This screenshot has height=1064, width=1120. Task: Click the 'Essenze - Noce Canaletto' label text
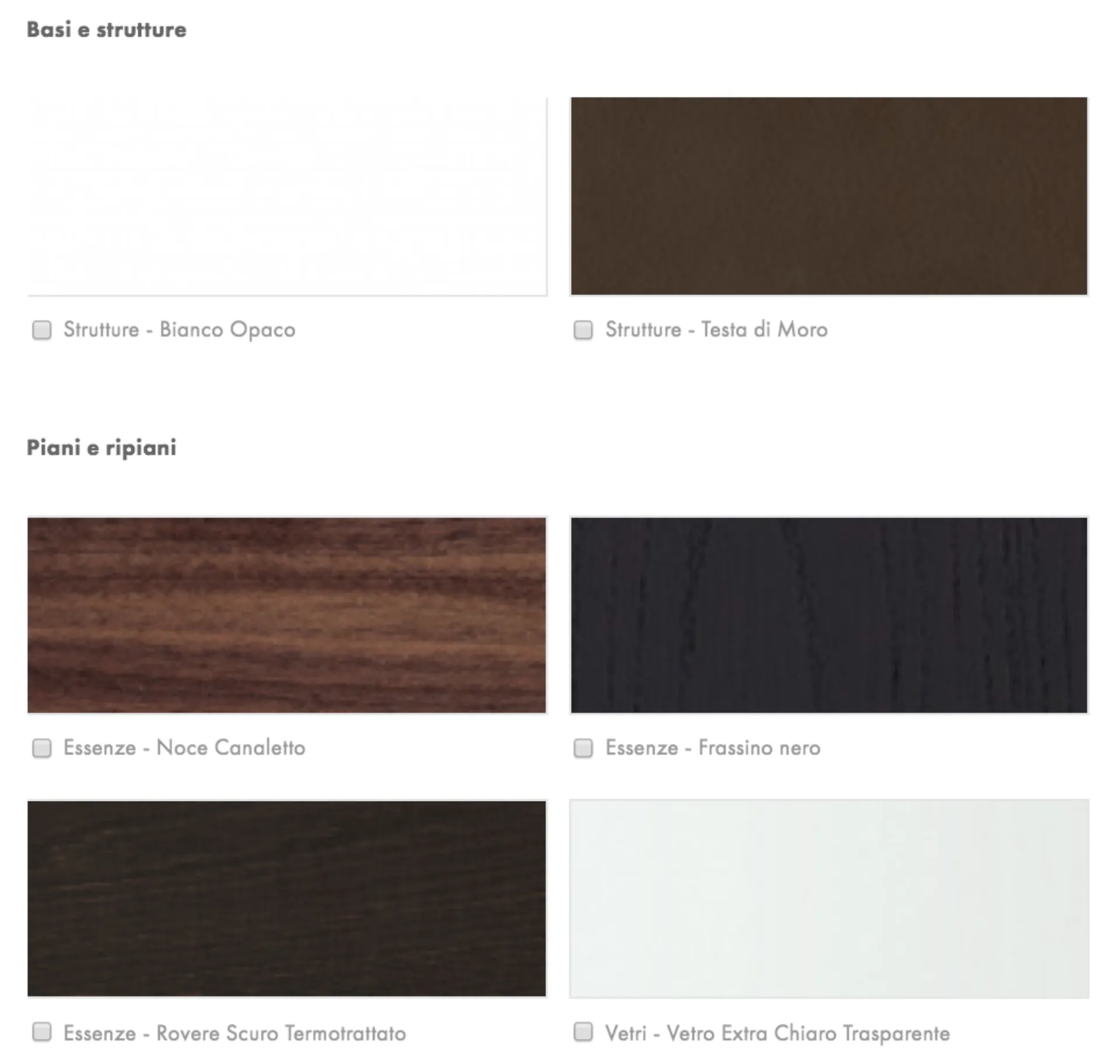184,748
